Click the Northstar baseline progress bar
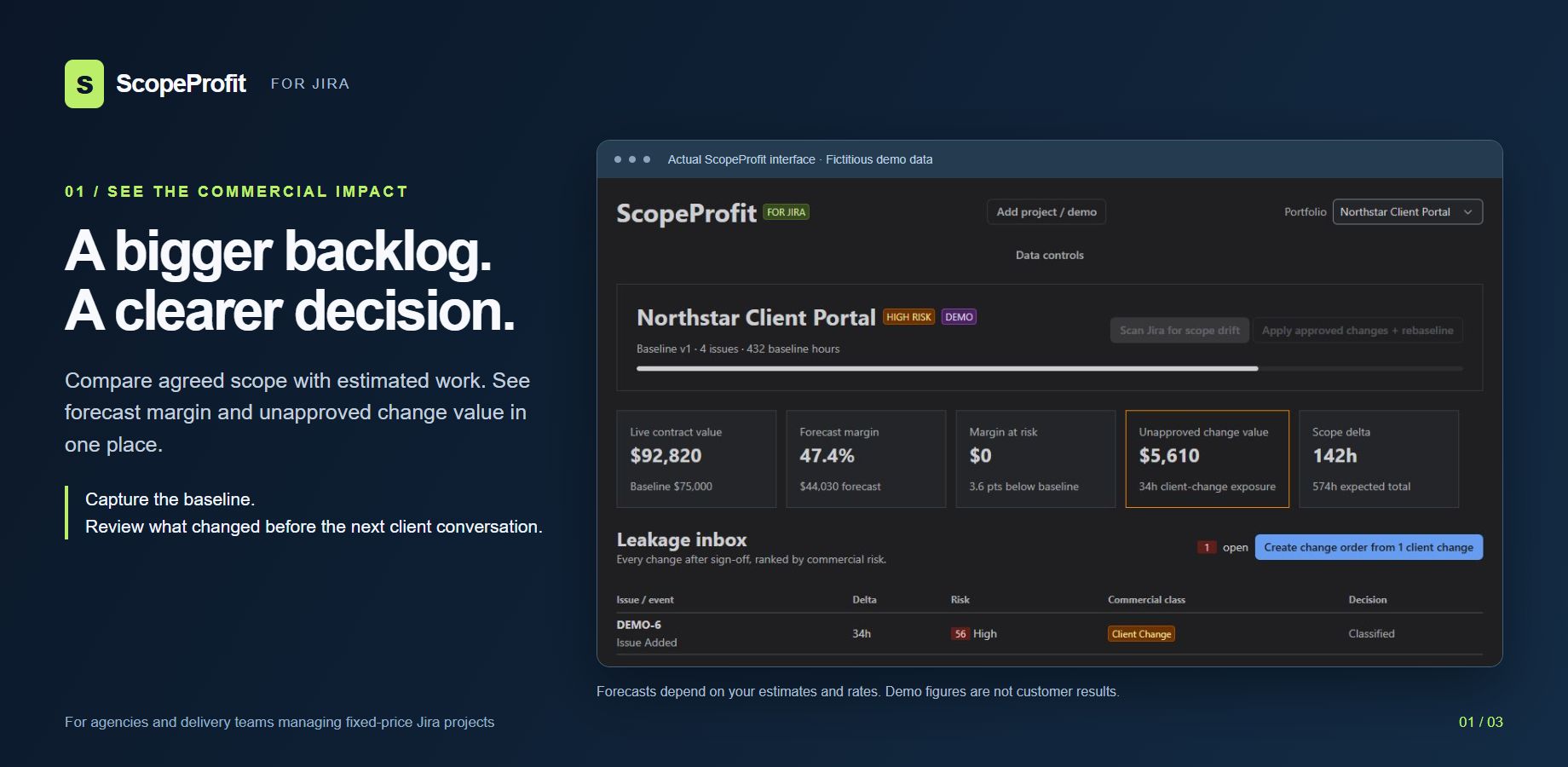The image size is (1568, 767). tap(1049, 369)
